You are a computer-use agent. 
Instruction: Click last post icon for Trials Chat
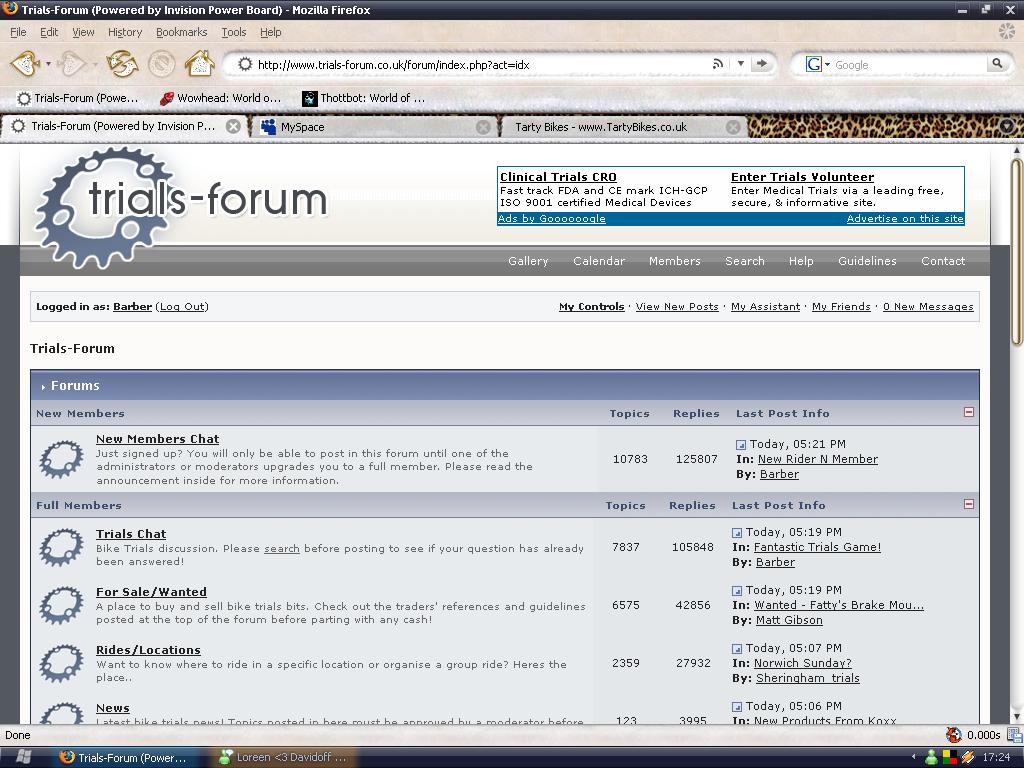coord(737,533)
